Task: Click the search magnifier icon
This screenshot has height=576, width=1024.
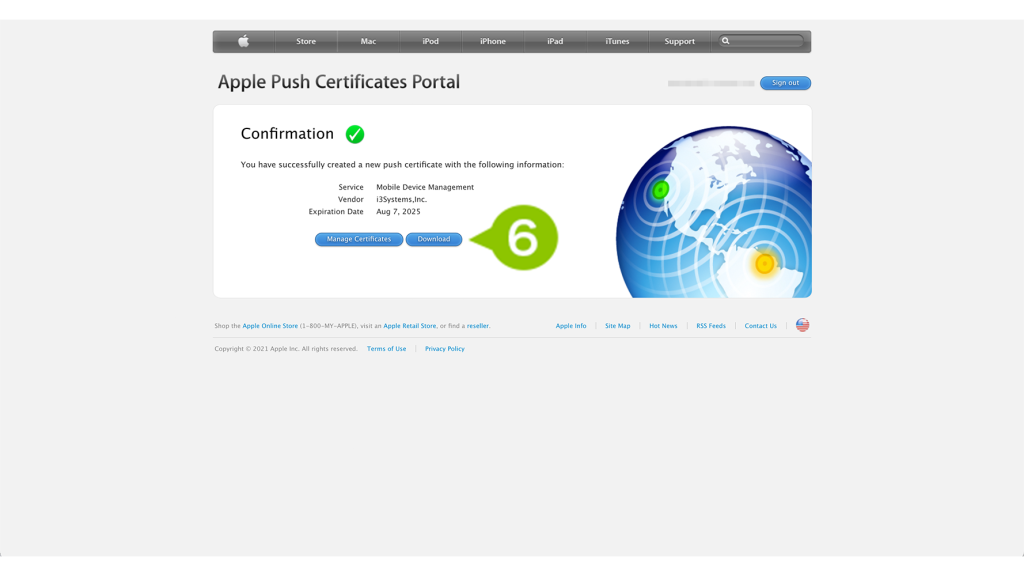Action: tap(726, 41)
